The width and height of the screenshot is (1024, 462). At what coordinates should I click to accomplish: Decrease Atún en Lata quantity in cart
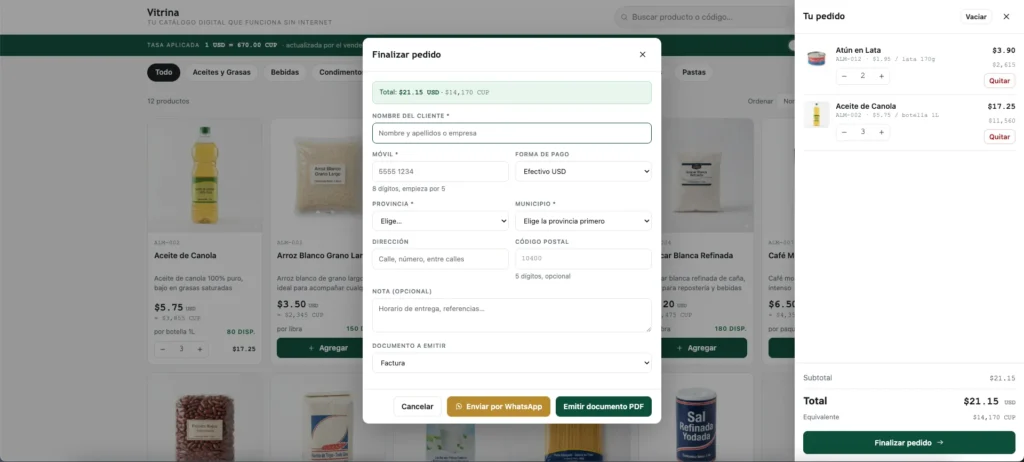[x=844, y=76]
